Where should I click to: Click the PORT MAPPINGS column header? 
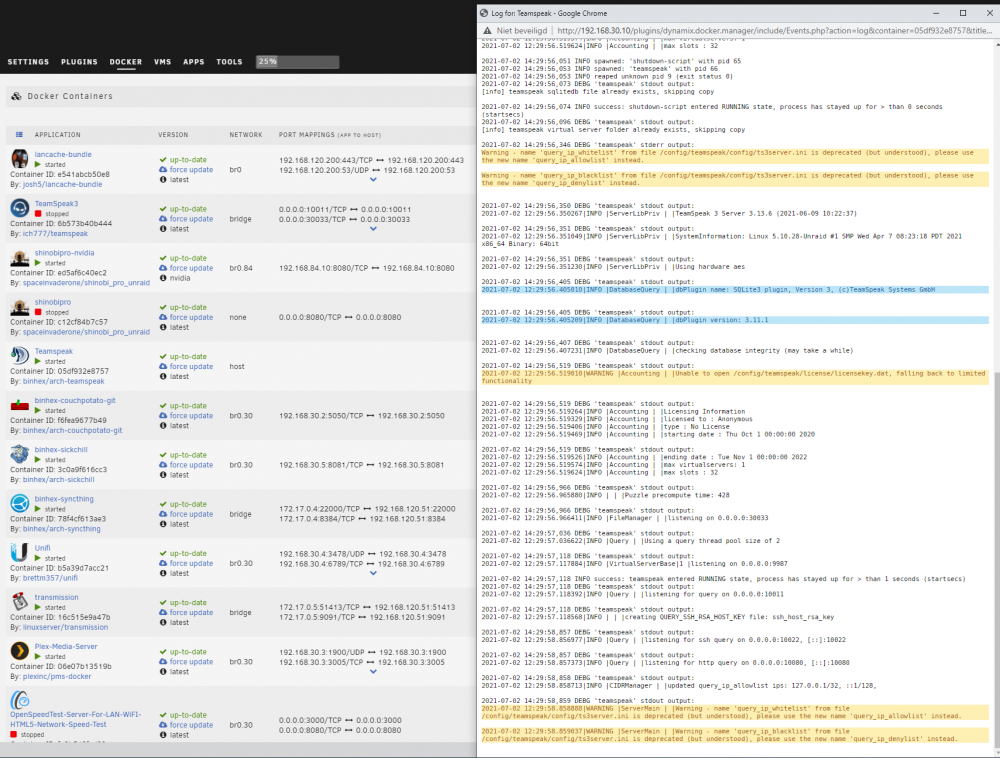tap(330, 135)
